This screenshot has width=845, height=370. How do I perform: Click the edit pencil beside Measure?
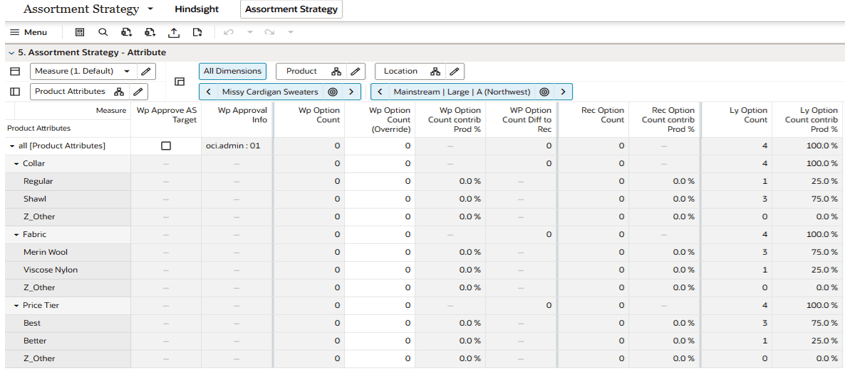coord(145,71)
